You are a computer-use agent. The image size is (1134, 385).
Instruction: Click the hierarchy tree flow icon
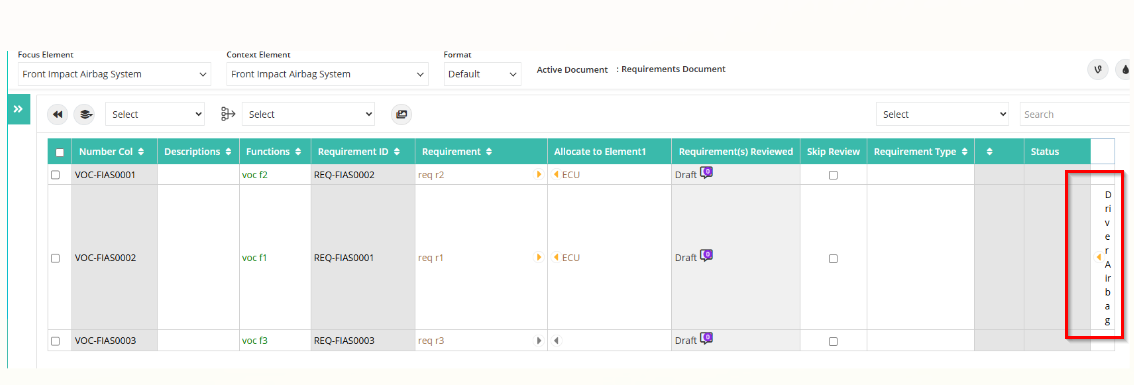[229, 114]
